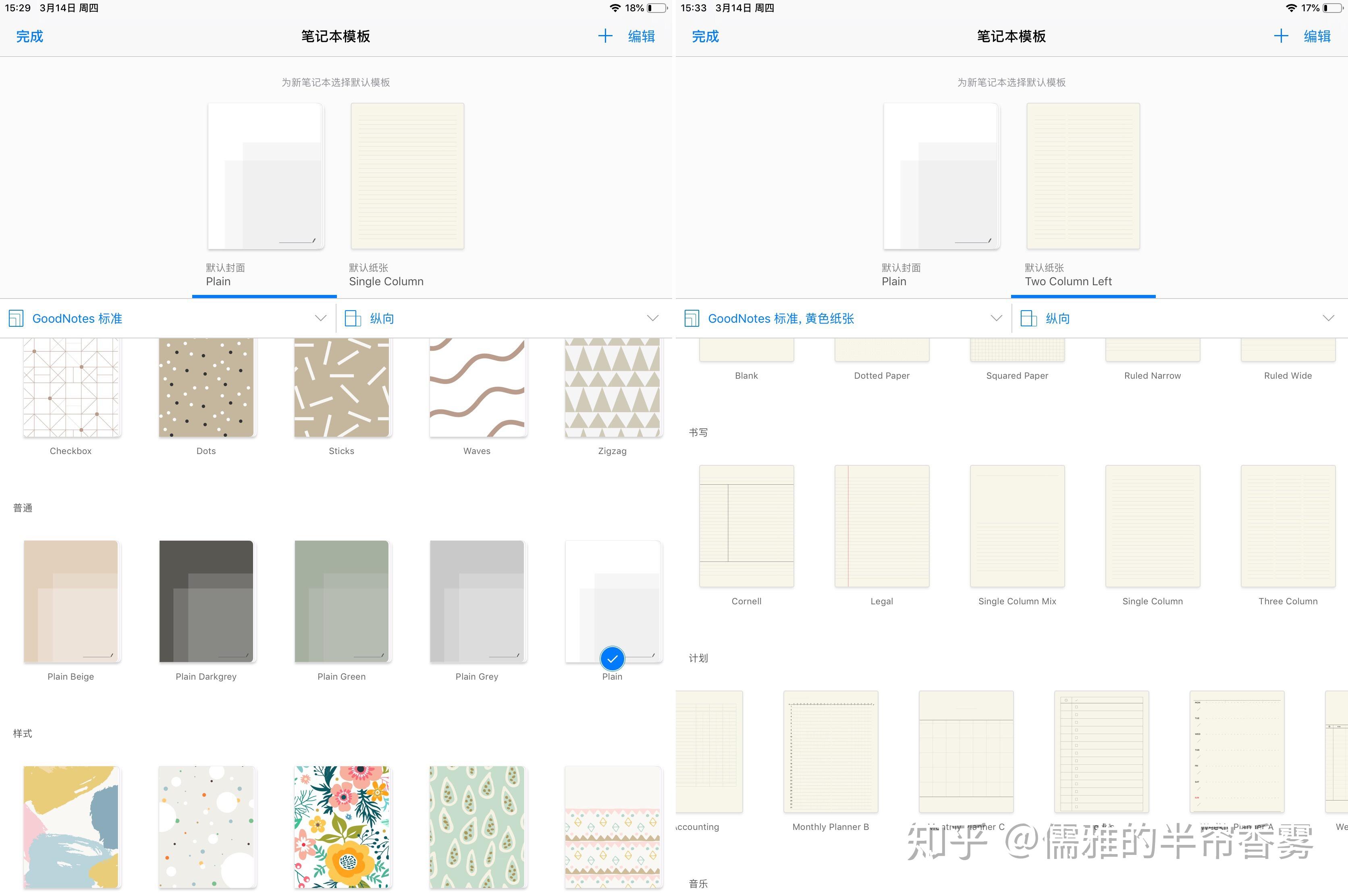Open the Cornell paper template thumbnail
This screenshot has width=1348, height=896.
[x=746, y=526]
